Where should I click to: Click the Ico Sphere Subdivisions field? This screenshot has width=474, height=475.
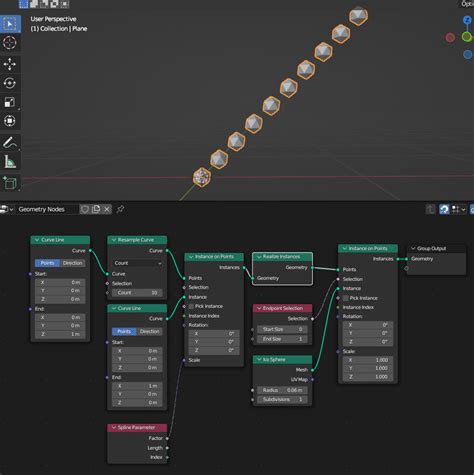282,399
